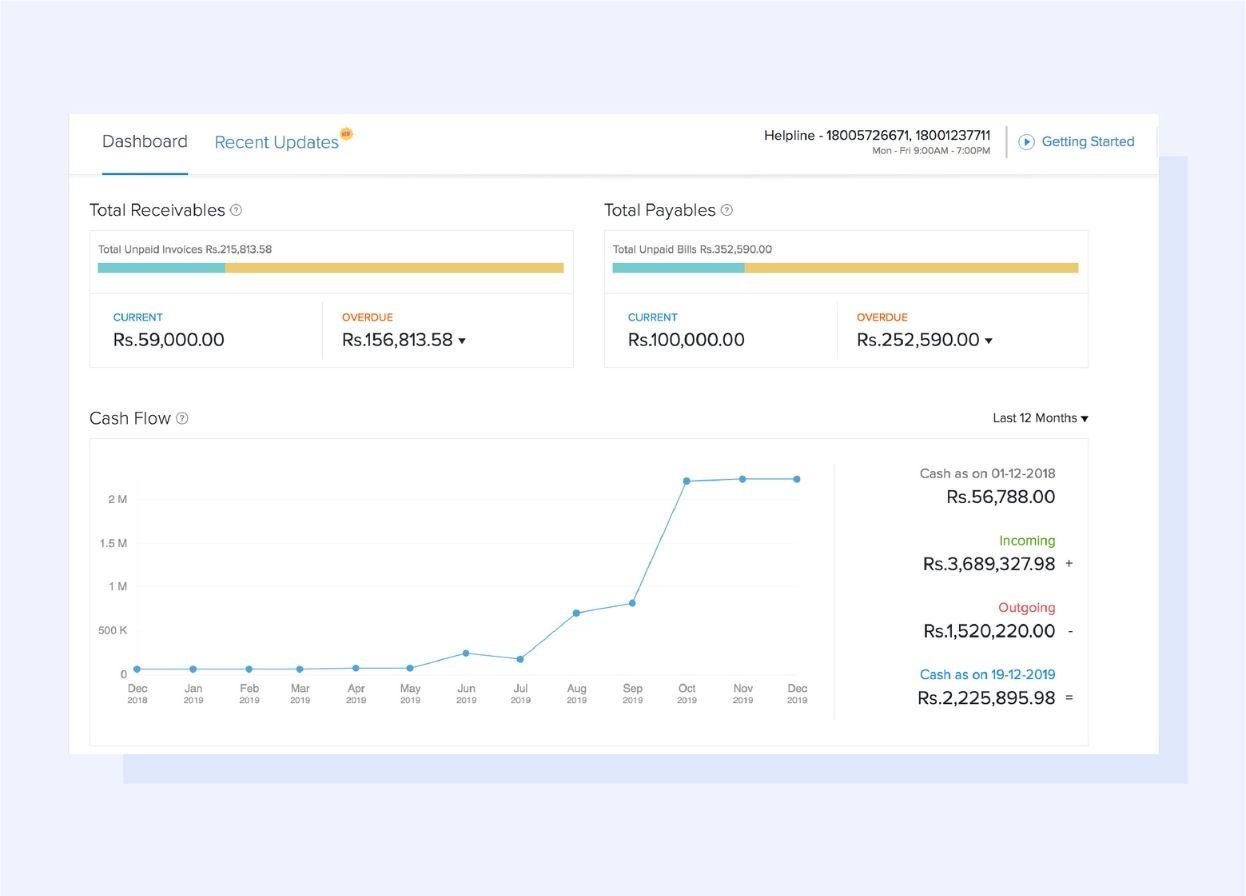Select the Jun 2019 data point on chart

click(466, 653)
